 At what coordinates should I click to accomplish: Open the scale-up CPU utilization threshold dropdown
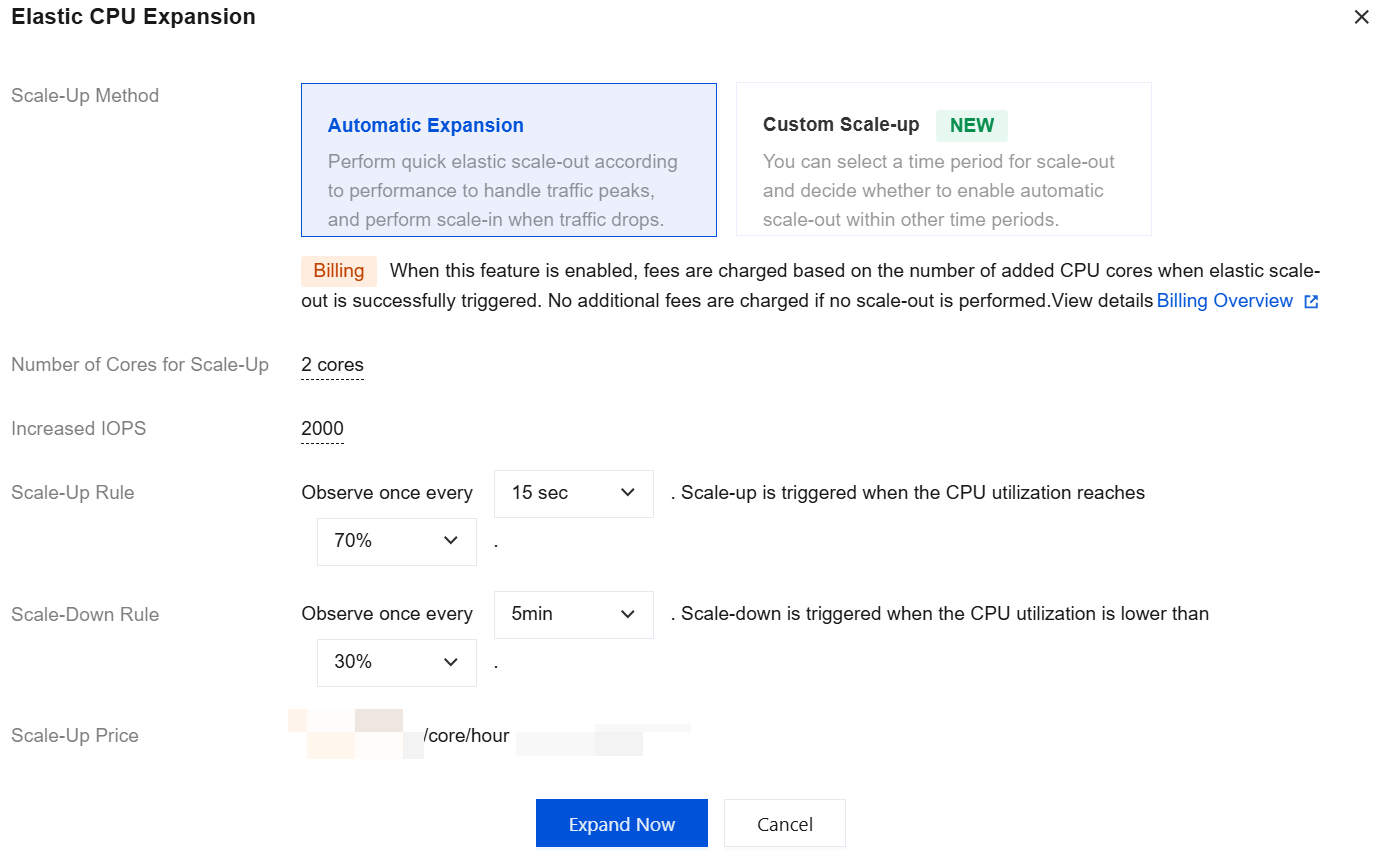(x=396, y=541)
